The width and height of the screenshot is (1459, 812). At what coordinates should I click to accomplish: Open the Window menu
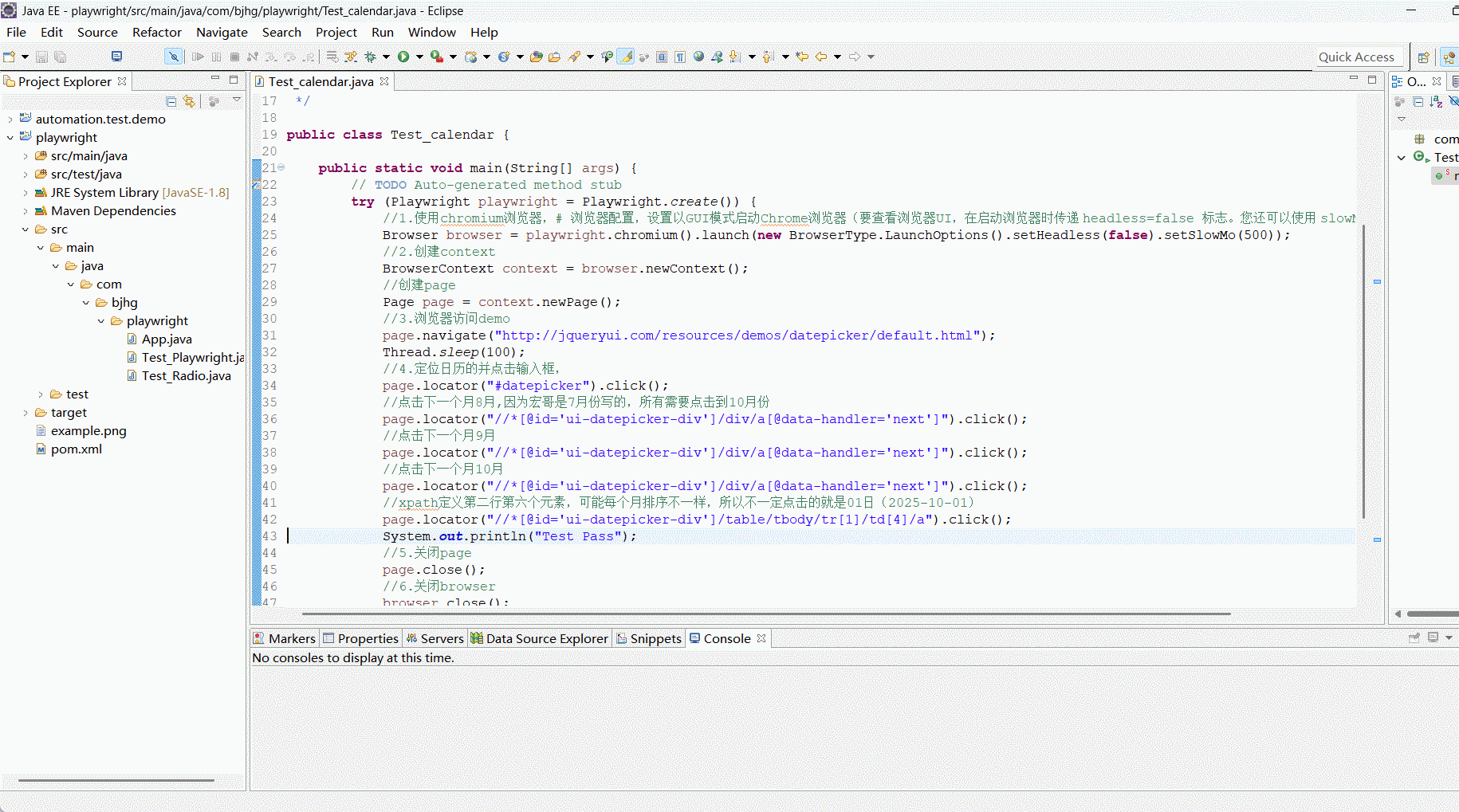(432, 32)
